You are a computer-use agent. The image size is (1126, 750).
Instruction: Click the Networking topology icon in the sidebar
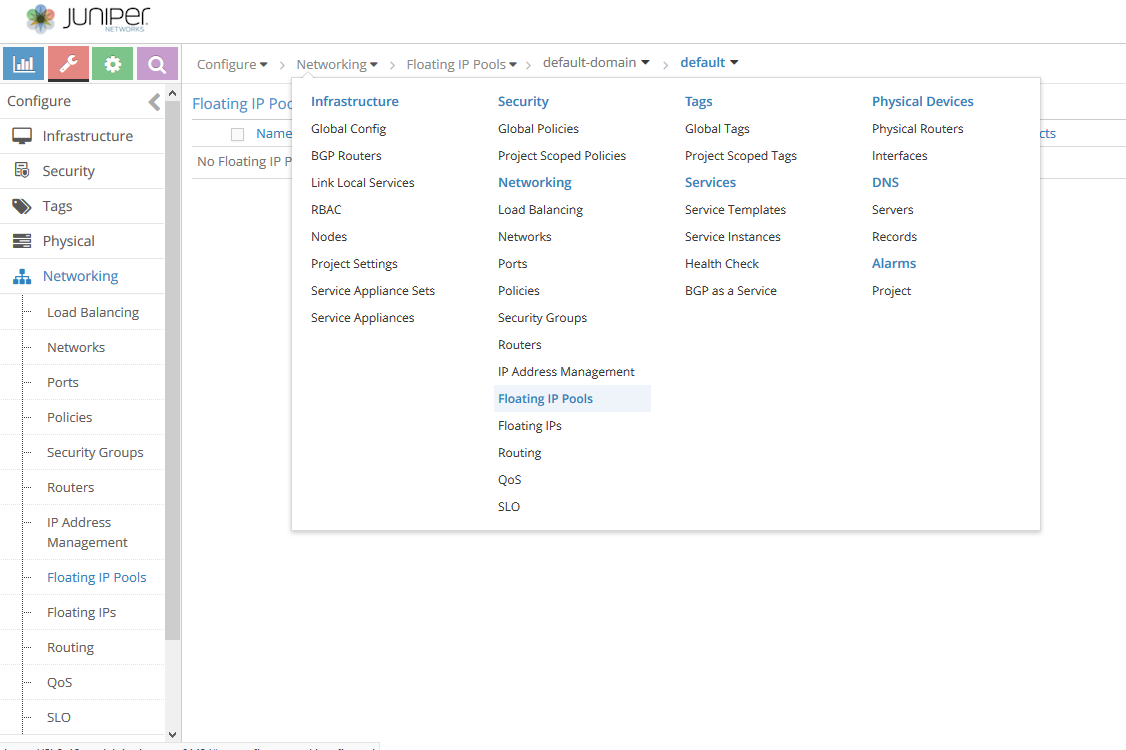(22, 277)
